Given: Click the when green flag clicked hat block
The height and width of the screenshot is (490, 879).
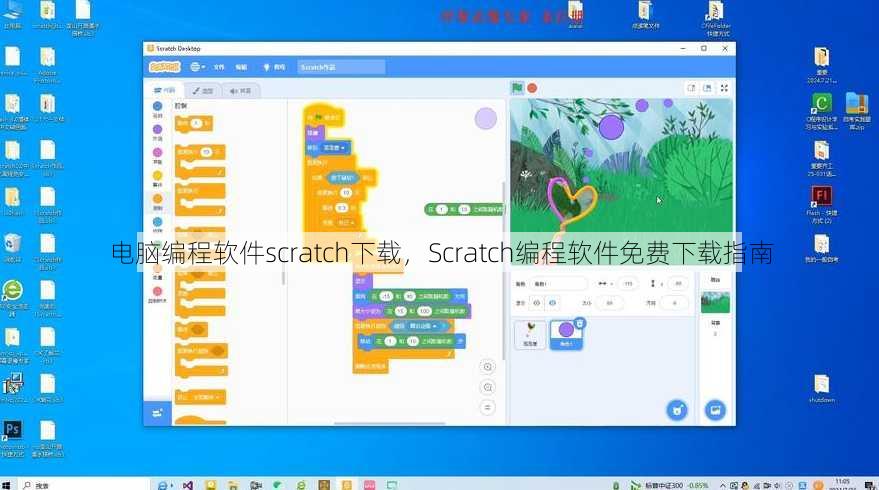Looking at the screenshot, I should 324,116.
